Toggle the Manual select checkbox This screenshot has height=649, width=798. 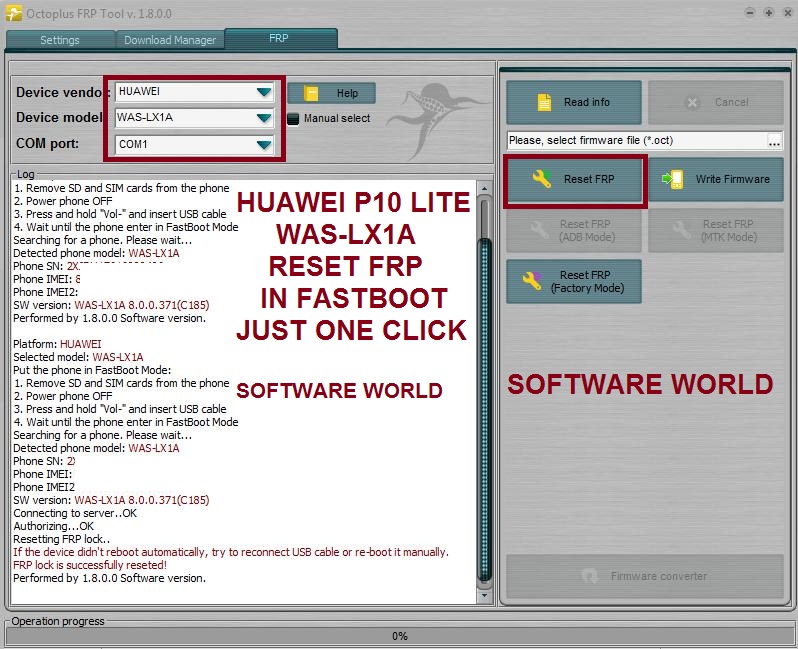point(293,119)
